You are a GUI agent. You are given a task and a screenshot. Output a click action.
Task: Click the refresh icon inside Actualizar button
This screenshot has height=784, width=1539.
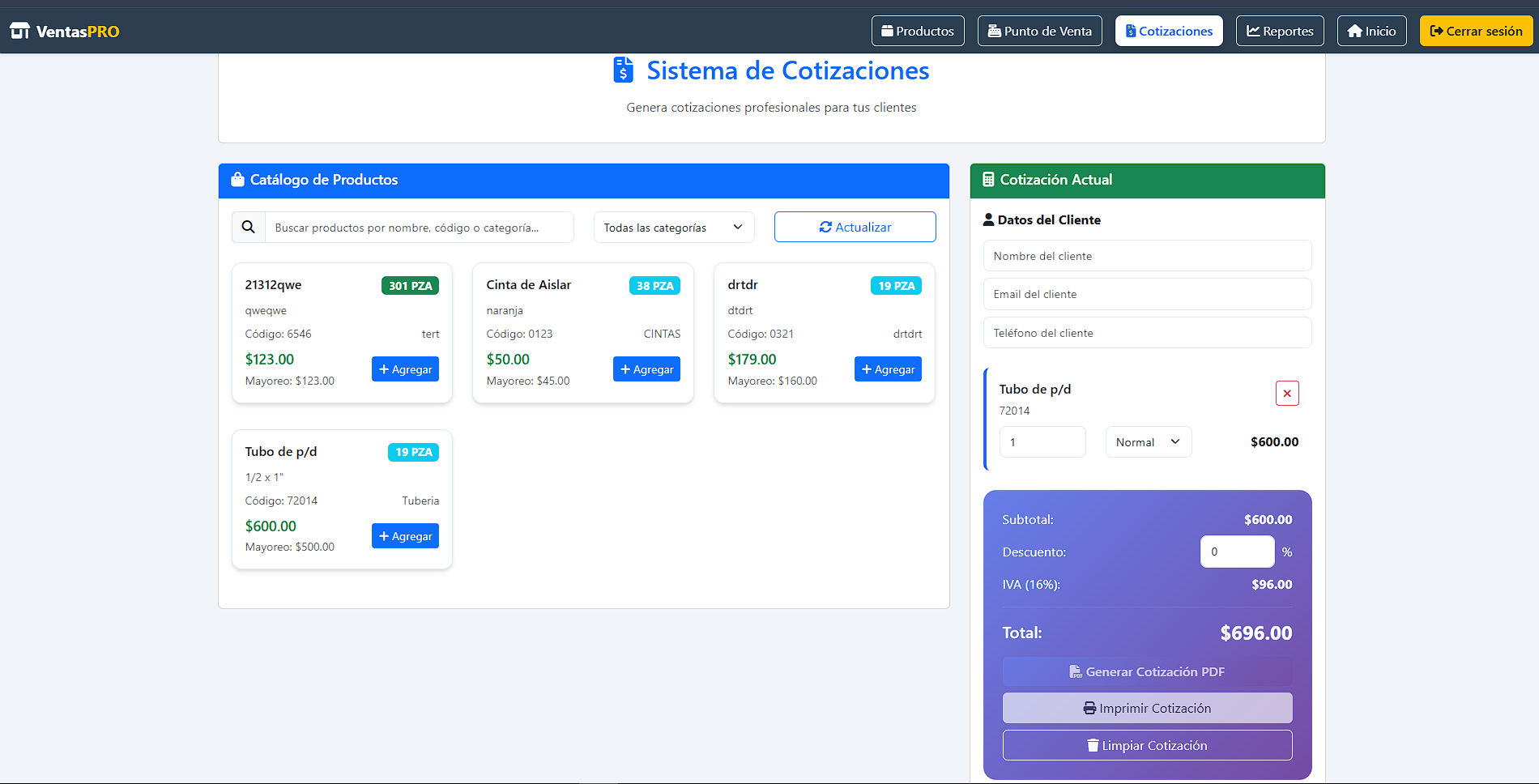click(825, 227)
